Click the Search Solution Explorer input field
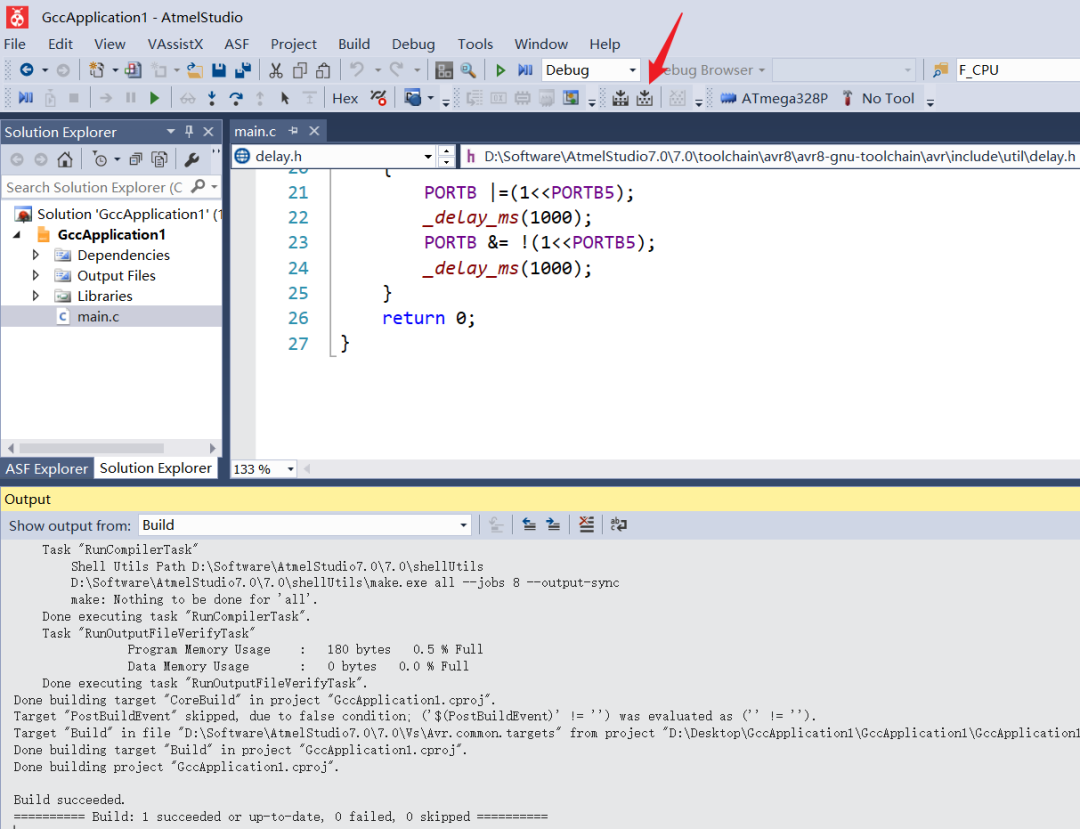This screenshot has width=1080, height=829. click(95, 187)
